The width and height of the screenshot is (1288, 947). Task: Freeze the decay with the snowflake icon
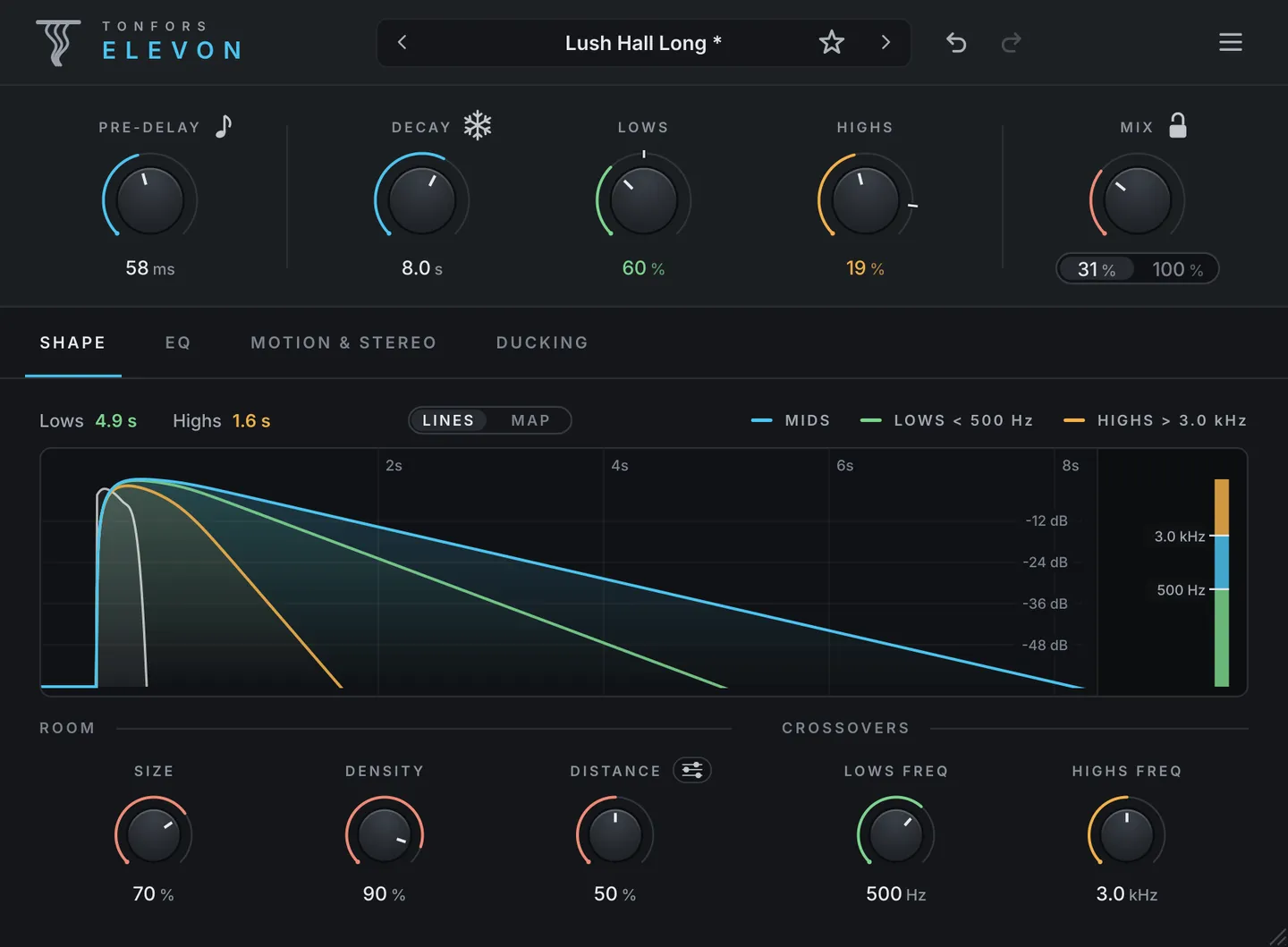(x=478, y=125)
